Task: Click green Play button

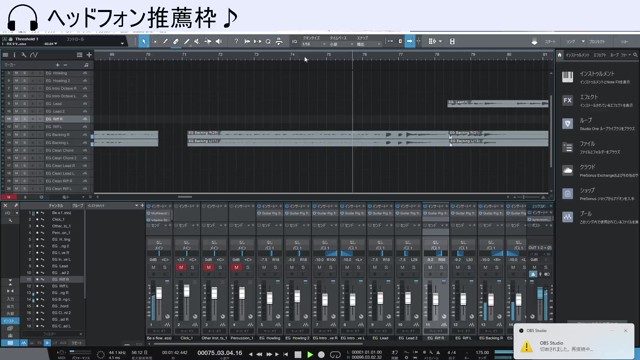Action: [310, 355]
